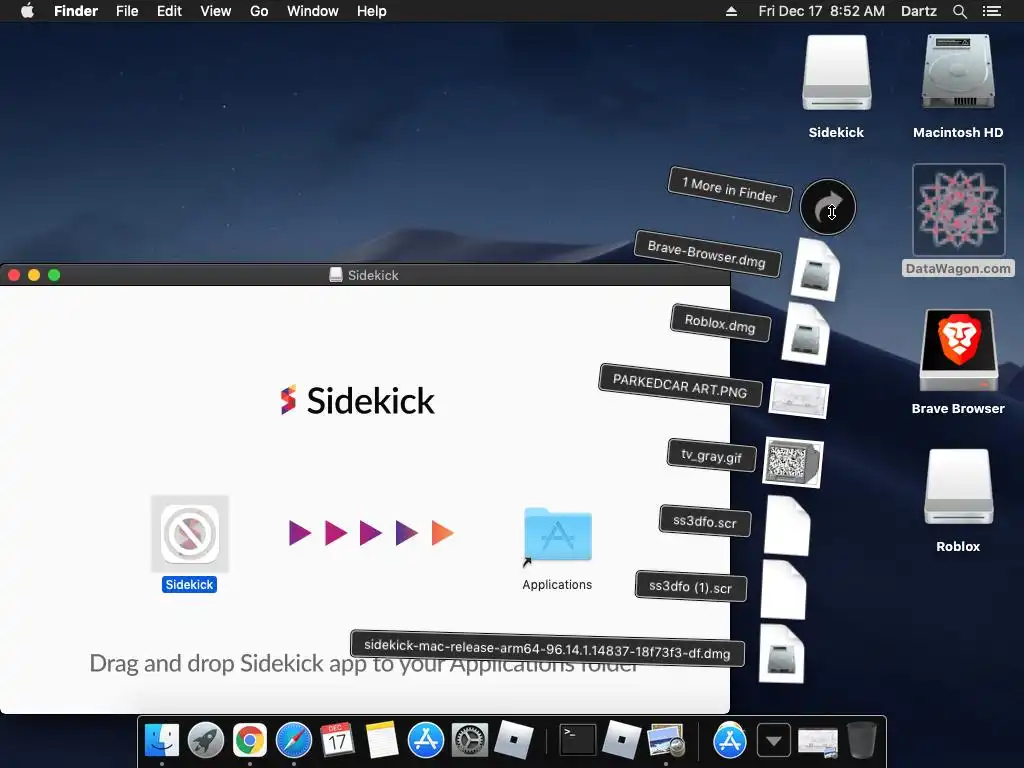Open the Go menu
The height and width of the screenshot is (768, 1024).
259,11
